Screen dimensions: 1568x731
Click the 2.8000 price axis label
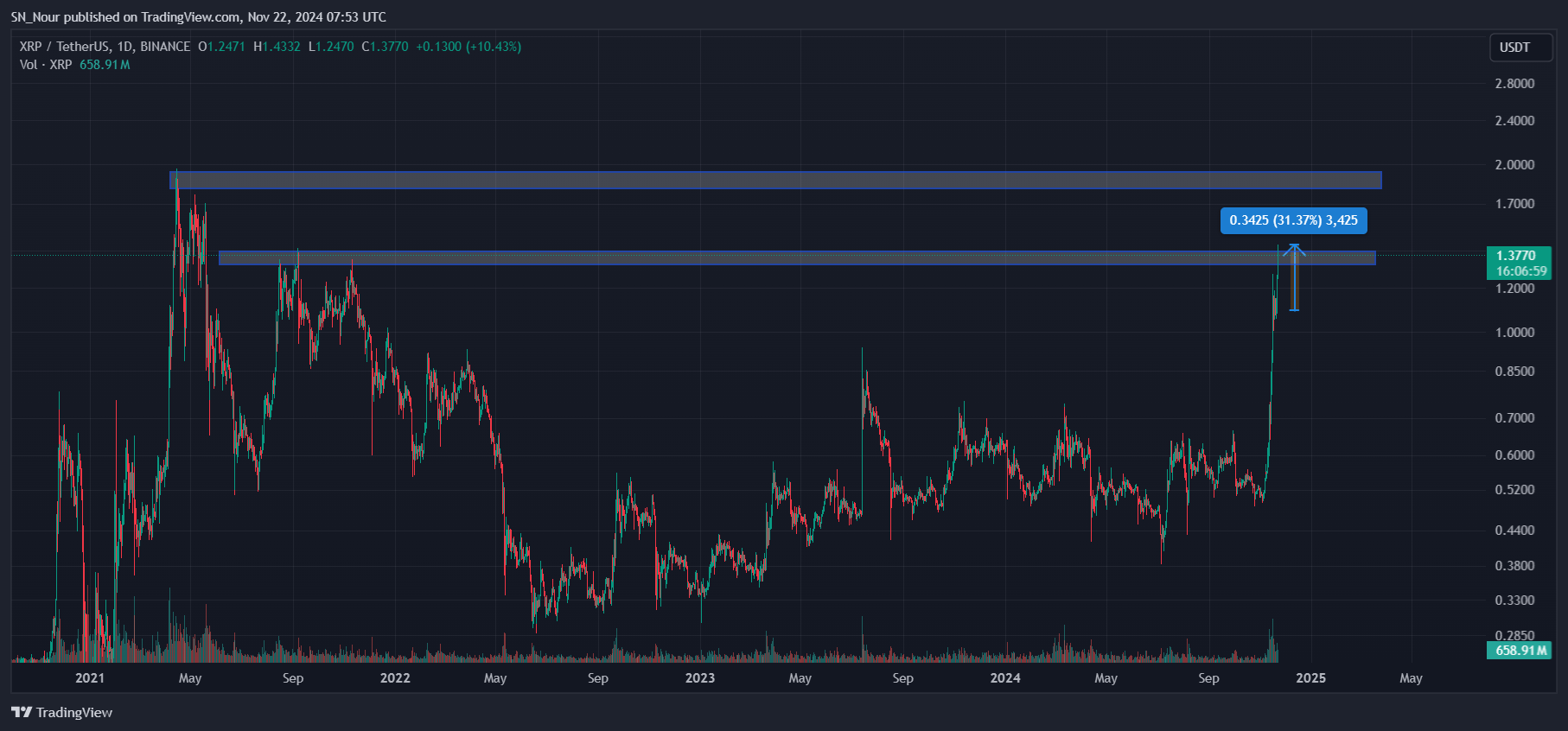point(1514,84)
